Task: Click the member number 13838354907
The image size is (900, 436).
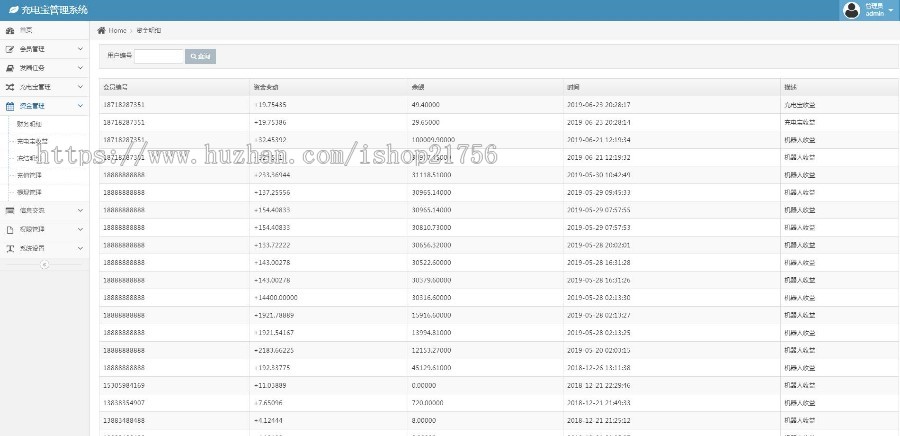Action: pyautogui.click(x=124, y=403)
